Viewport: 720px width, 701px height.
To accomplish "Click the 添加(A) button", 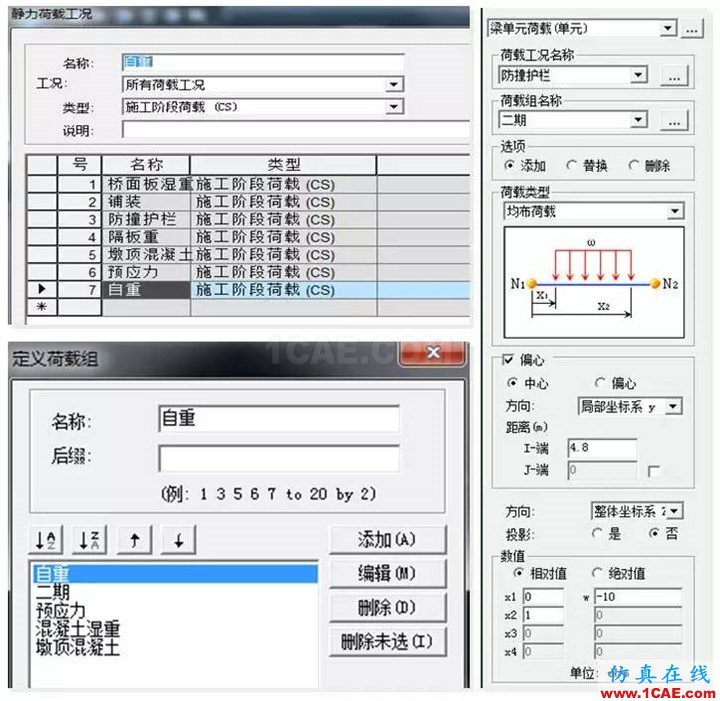I will pos(388,539).
